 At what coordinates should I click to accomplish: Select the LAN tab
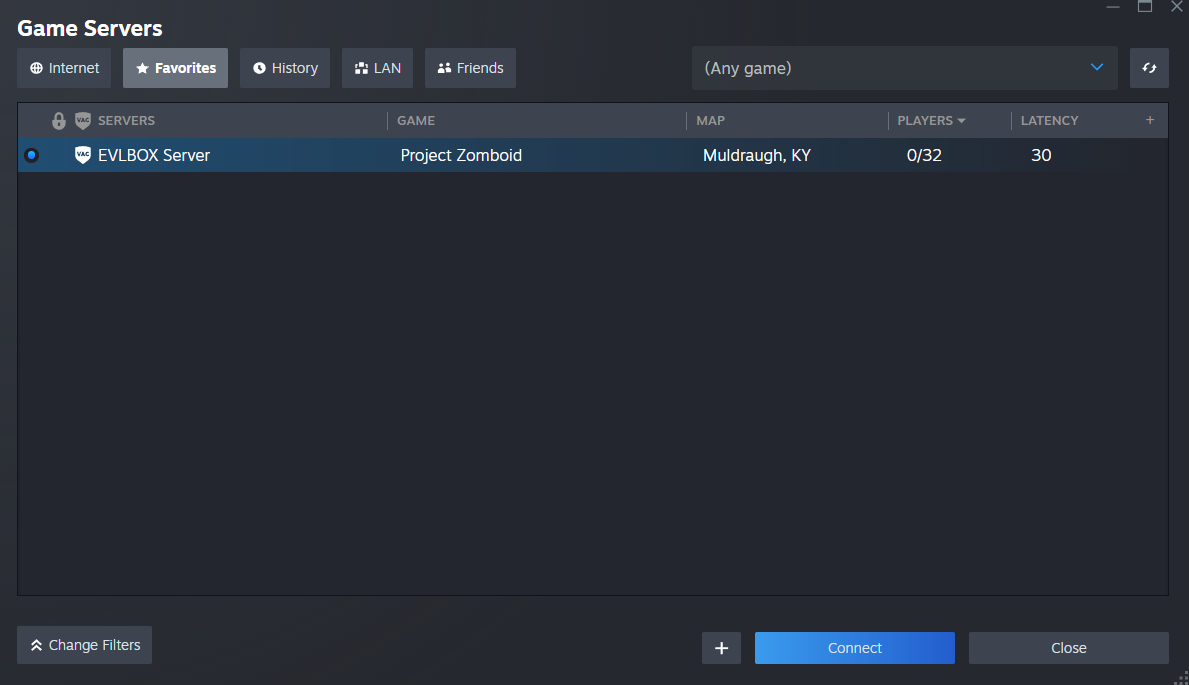pyautogui.click(x=377, y=68)
